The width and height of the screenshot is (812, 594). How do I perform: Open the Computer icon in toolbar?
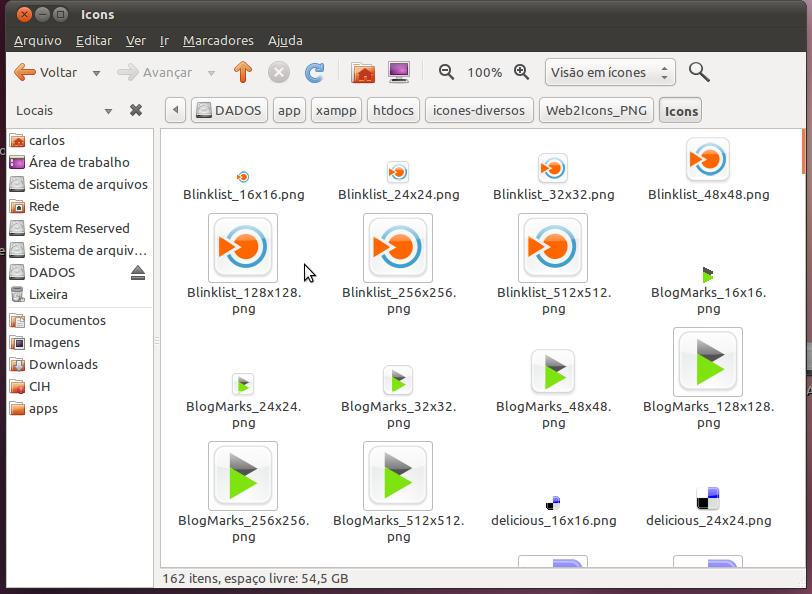[x=399, y=72]
